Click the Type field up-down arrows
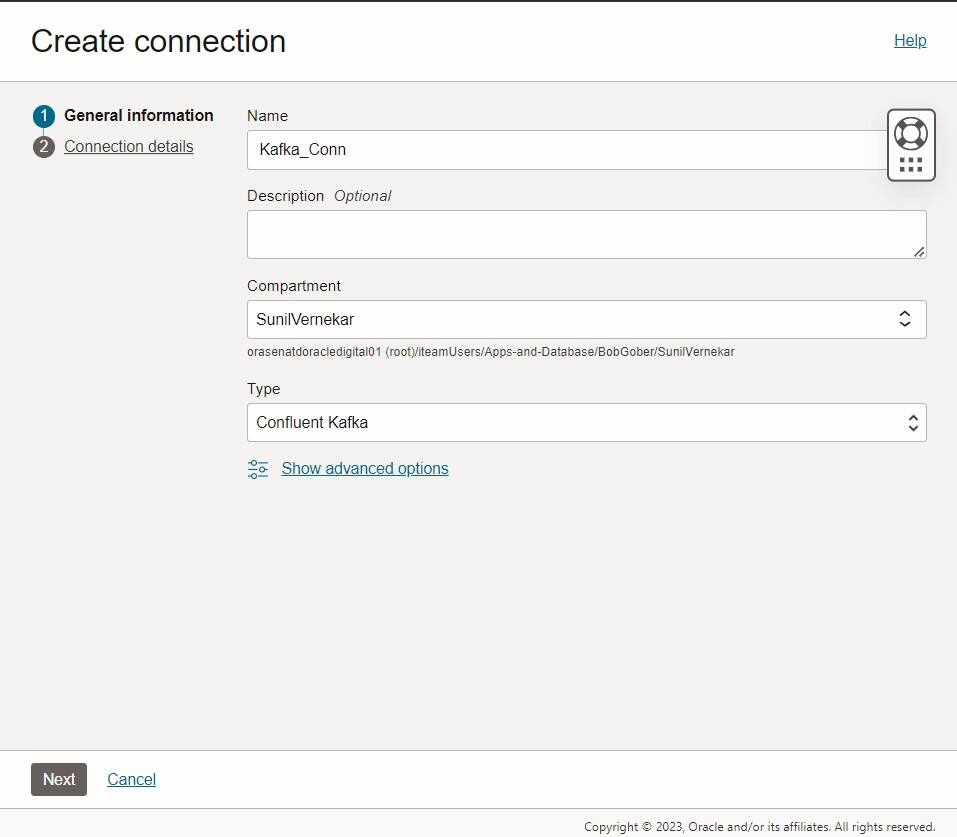Viewport: 957px width, 837px height. (x=912, y=423)
